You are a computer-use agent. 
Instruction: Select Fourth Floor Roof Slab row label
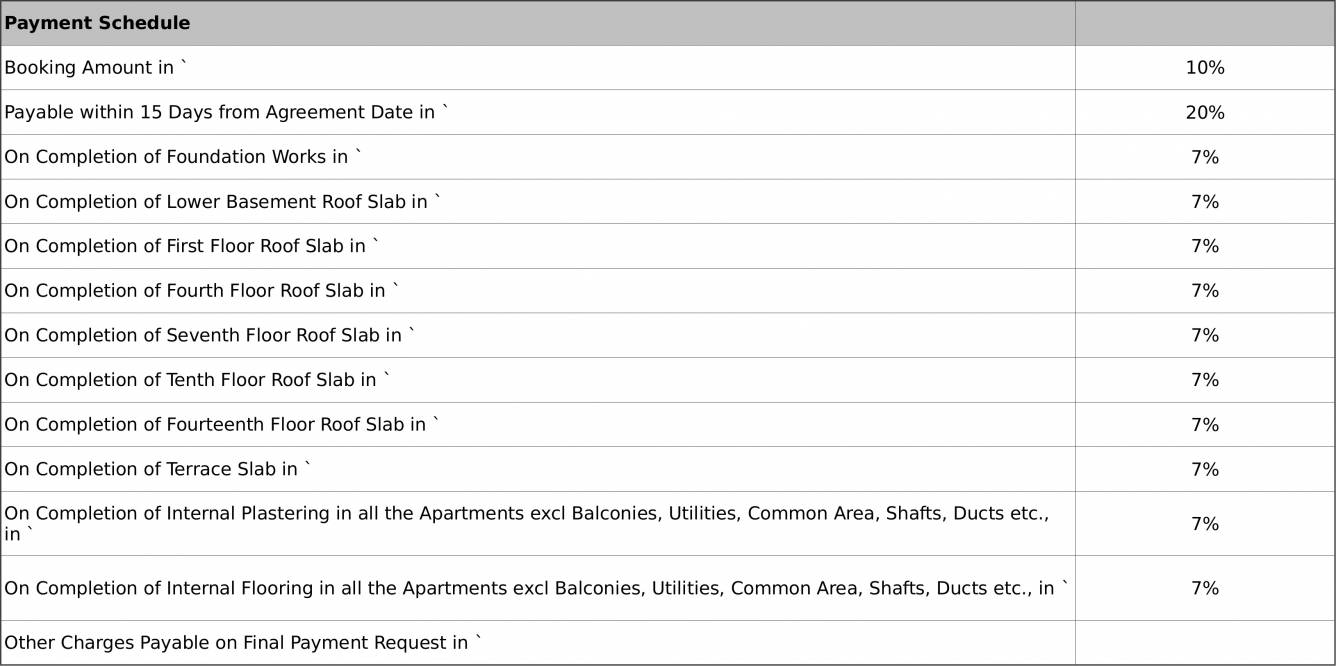tap(201, 291)
